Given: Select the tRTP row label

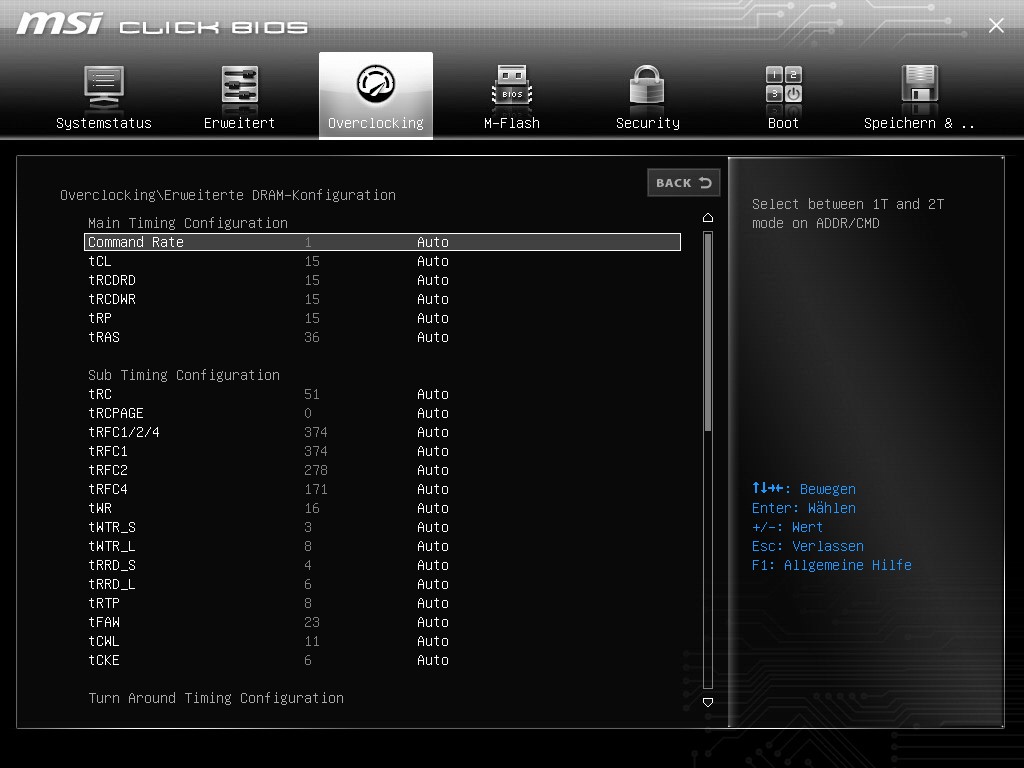Looking at the screenshot, I should pyautogui.click(x=104, y=603).
